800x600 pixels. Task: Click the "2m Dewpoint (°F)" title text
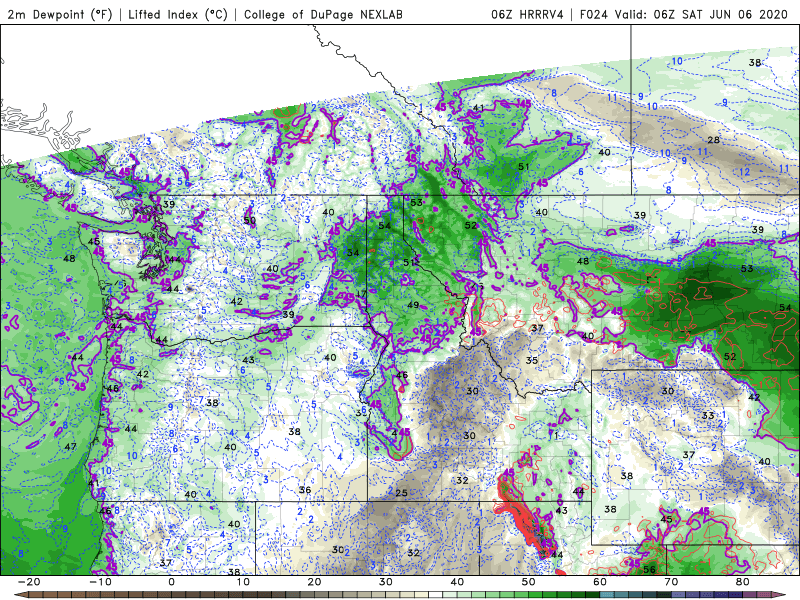click(60, 14)
